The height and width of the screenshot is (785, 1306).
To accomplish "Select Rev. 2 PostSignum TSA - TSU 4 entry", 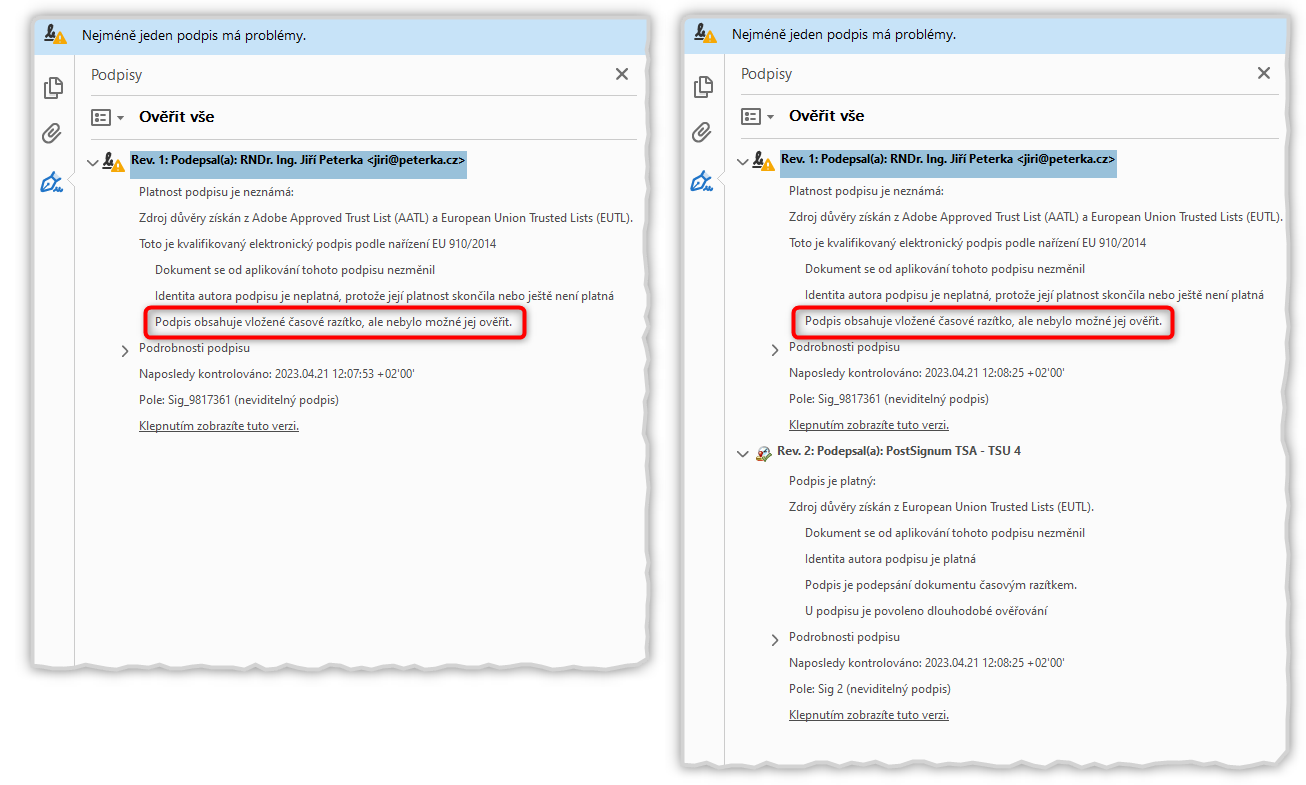I will click(898, 451).
